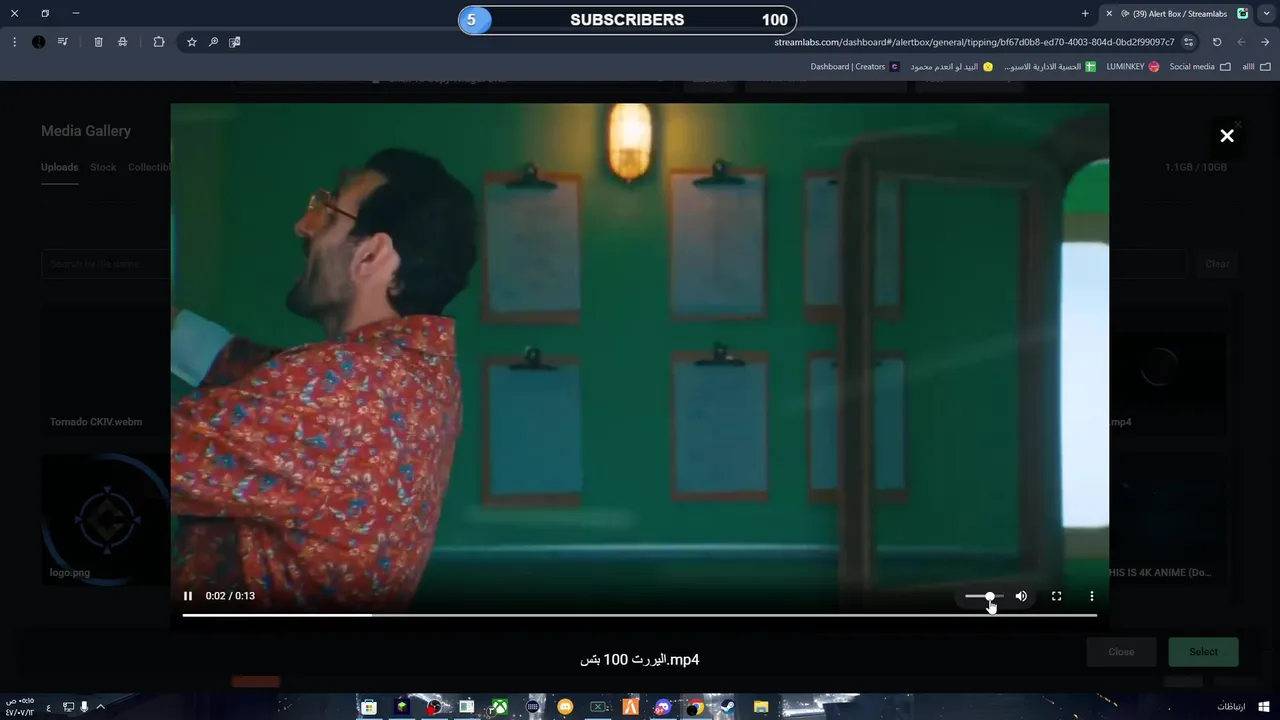Viewport: 1280px width, 720px height.
Task: Bookmark this page with star icon
Action: [x=192, y=42]
